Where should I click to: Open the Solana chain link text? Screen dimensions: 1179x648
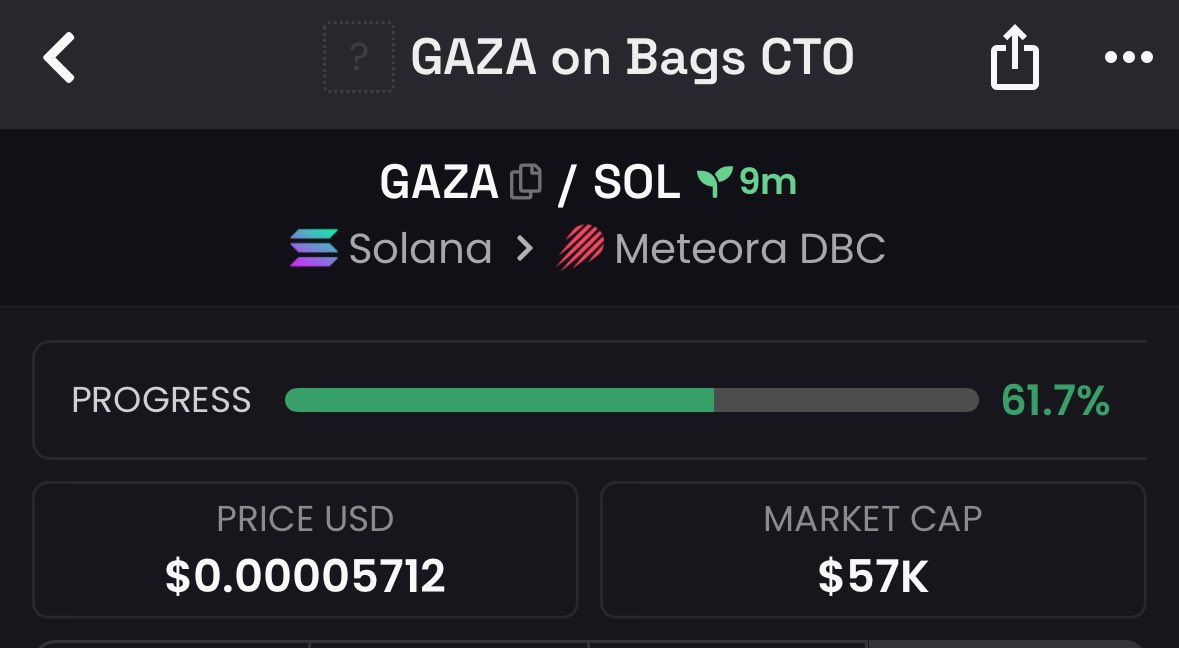[420, 249]
